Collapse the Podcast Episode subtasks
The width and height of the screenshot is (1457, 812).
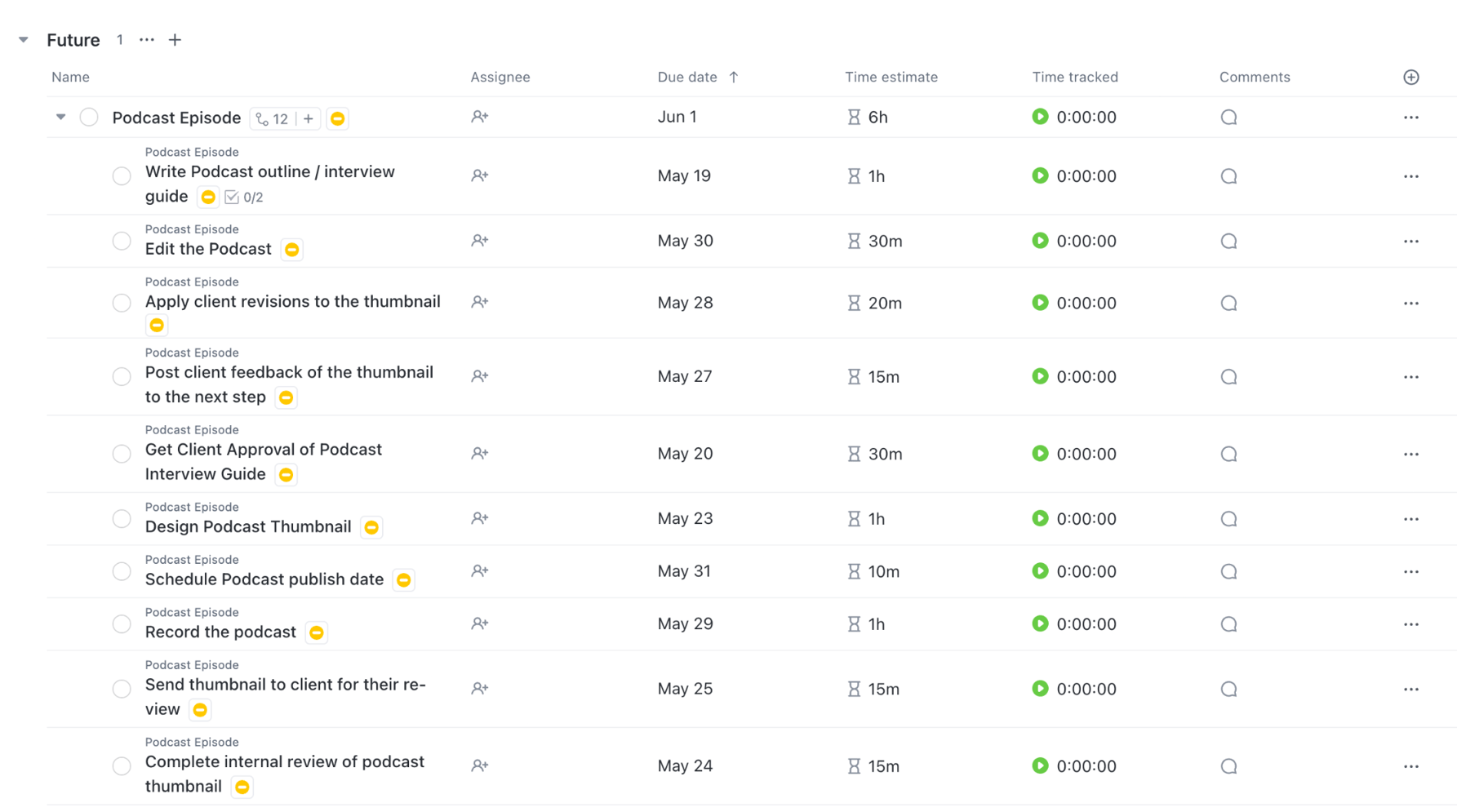[x=60, y=117]
